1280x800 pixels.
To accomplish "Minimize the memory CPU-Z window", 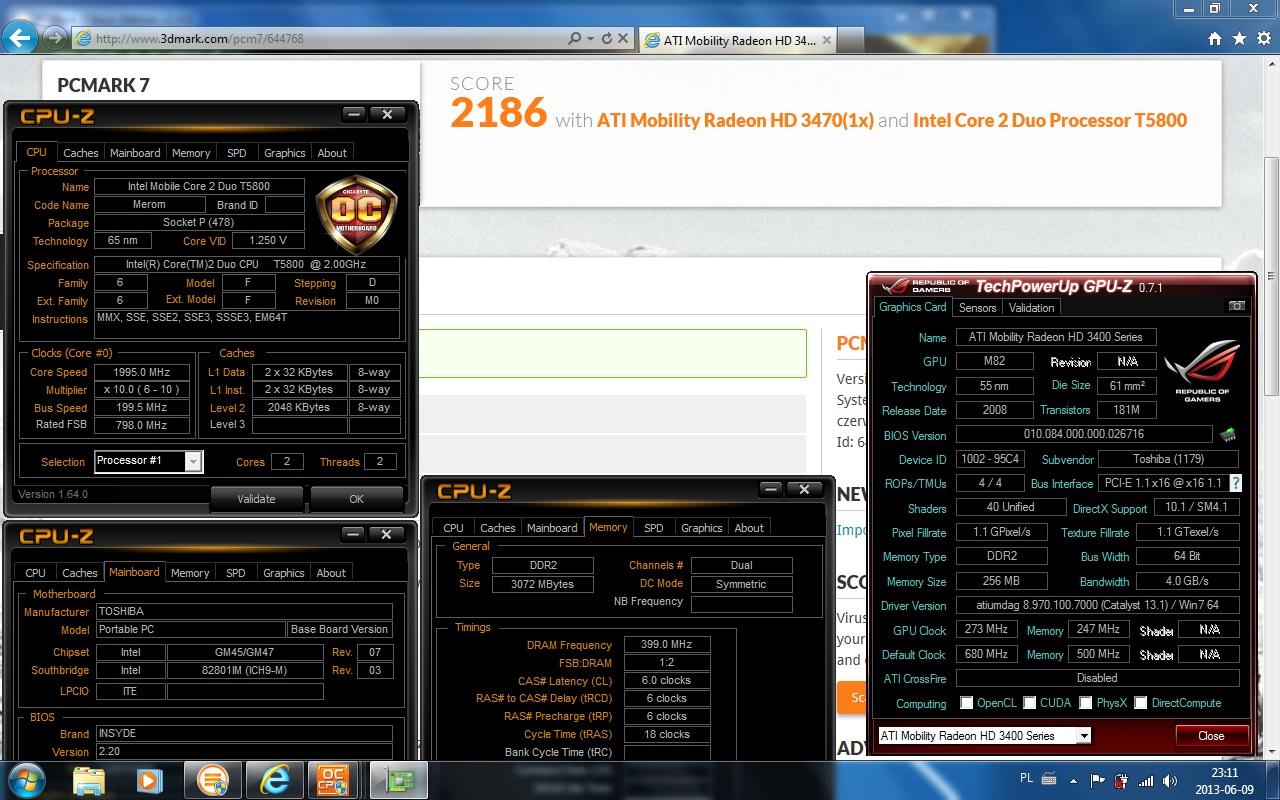I will point(771,490).
